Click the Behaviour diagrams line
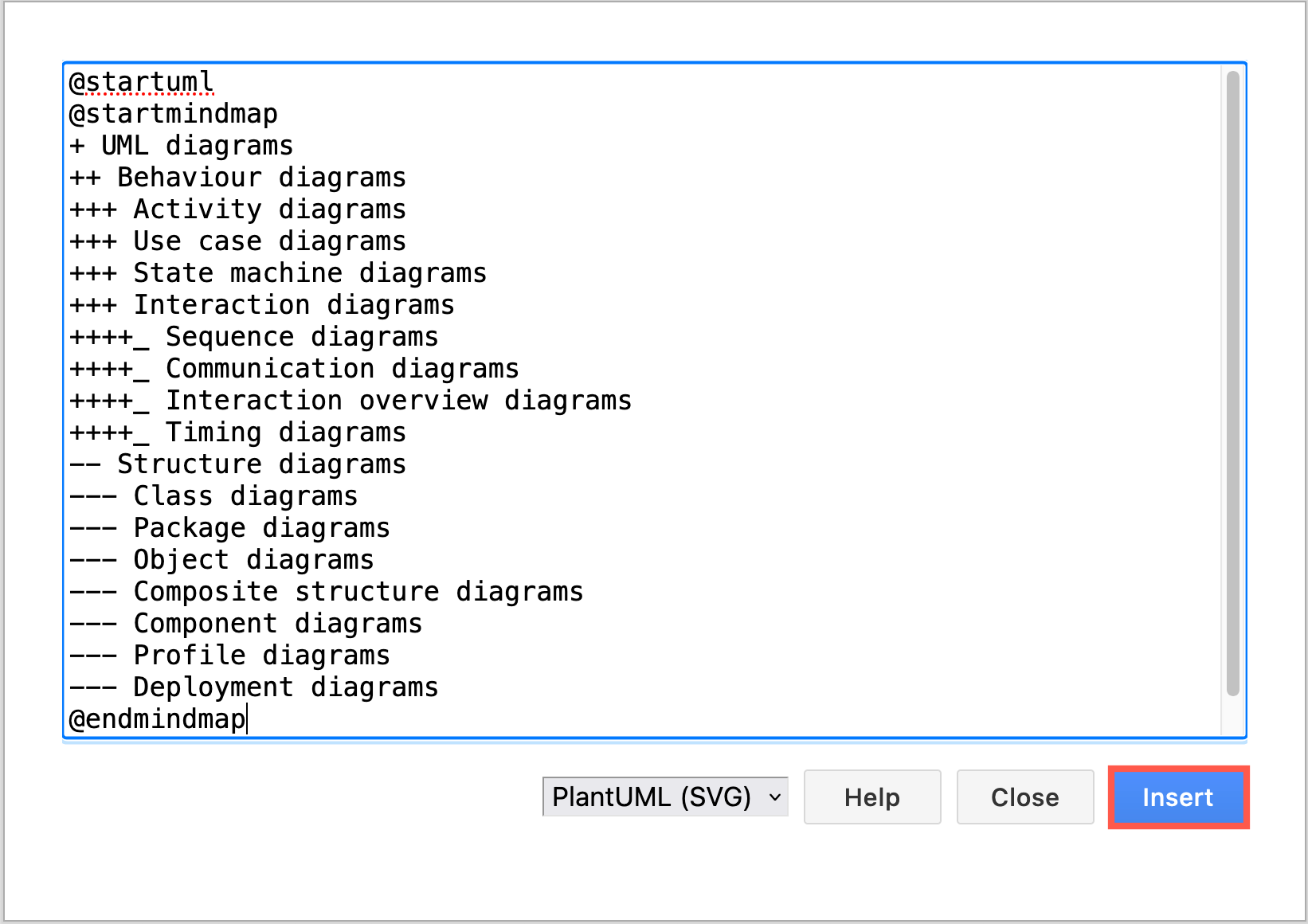The image size is (1308, 924). 237,177
